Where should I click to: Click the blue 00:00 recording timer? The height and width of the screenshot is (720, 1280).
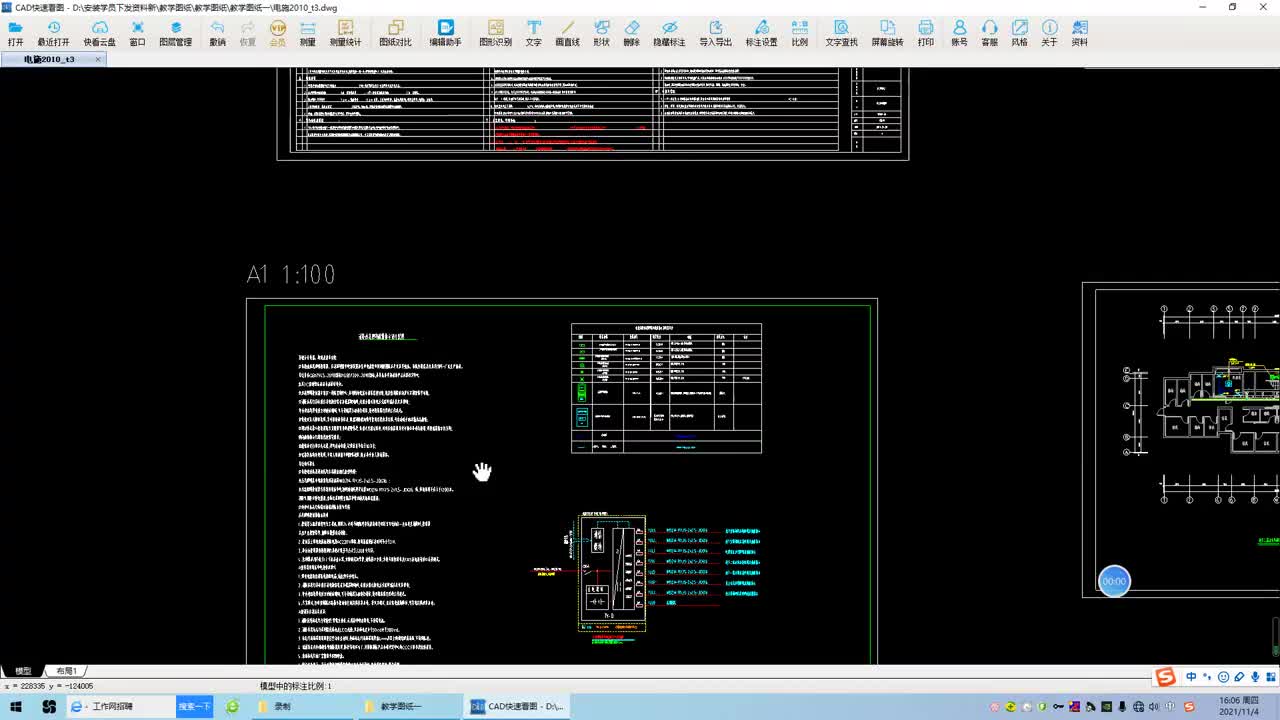(x=1114, y=581)
